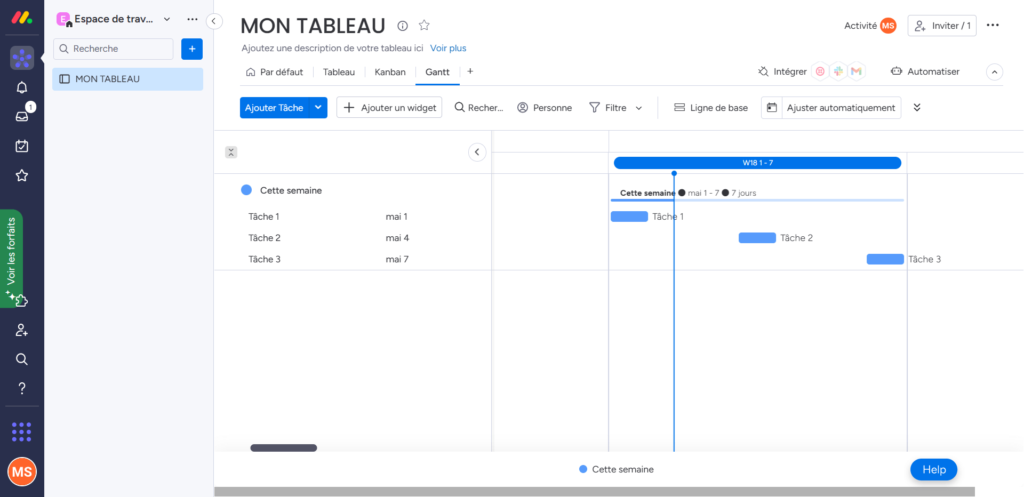The height and width of the screenshot is (497, 1024).
Task: Expand the Ajouter Tâche dropdown arrow
Action: point(318,108)
